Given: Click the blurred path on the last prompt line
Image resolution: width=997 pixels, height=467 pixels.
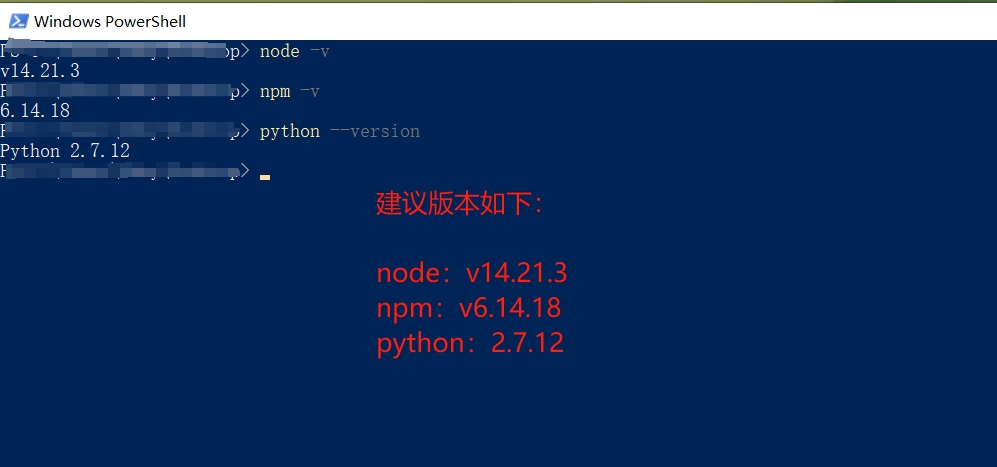Looking at the screenshot, I should [122, 171].
